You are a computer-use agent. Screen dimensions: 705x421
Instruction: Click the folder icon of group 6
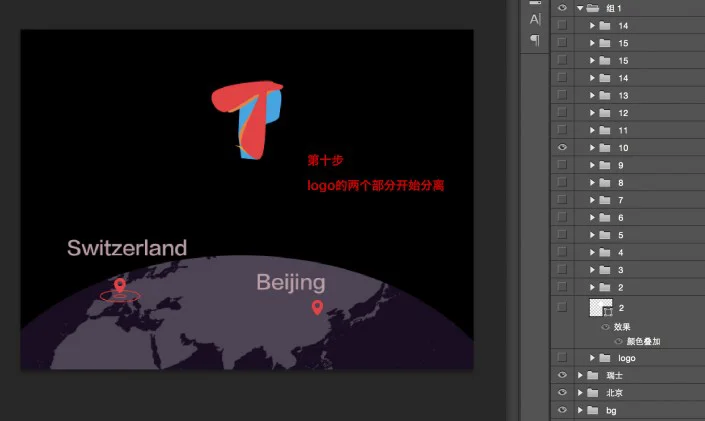click(605, 218)
